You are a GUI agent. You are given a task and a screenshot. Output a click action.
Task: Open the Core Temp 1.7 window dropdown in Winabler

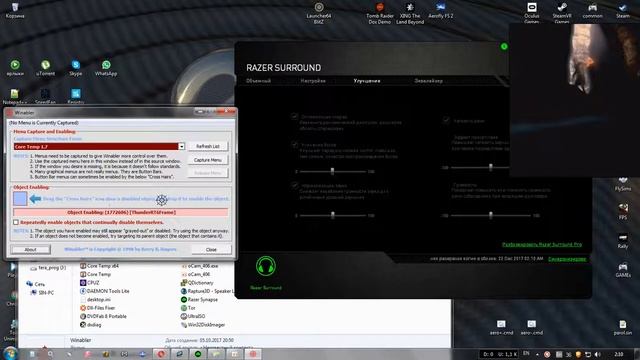click(x=182, y=147)
